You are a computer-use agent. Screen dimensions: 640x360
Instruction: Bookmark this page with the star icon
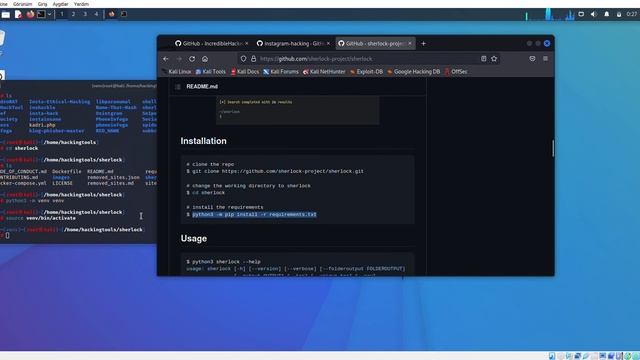click(x=494, y=59)
